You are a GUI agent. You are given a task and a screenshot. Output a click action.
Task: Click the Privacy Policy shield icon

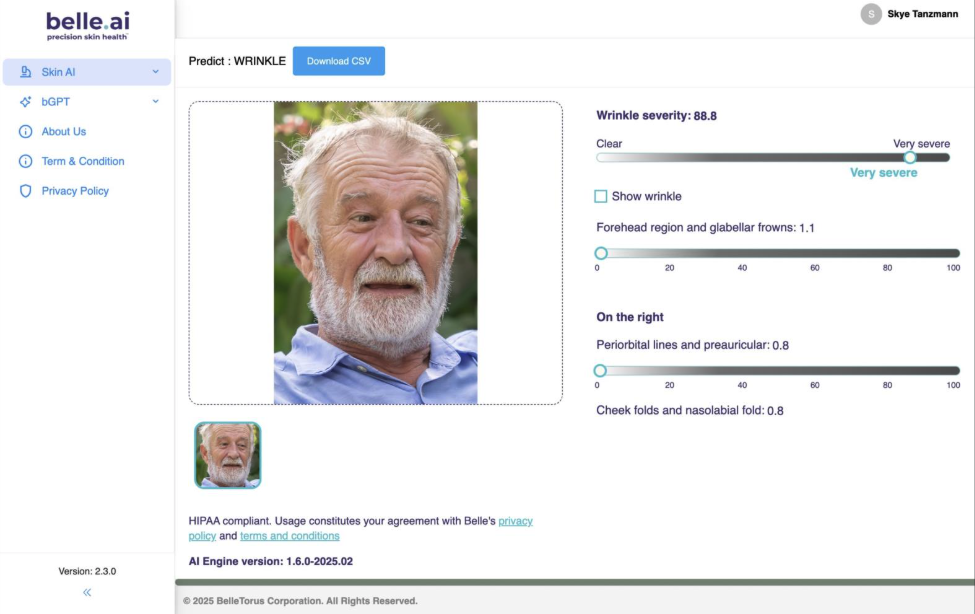coord(26,191)
